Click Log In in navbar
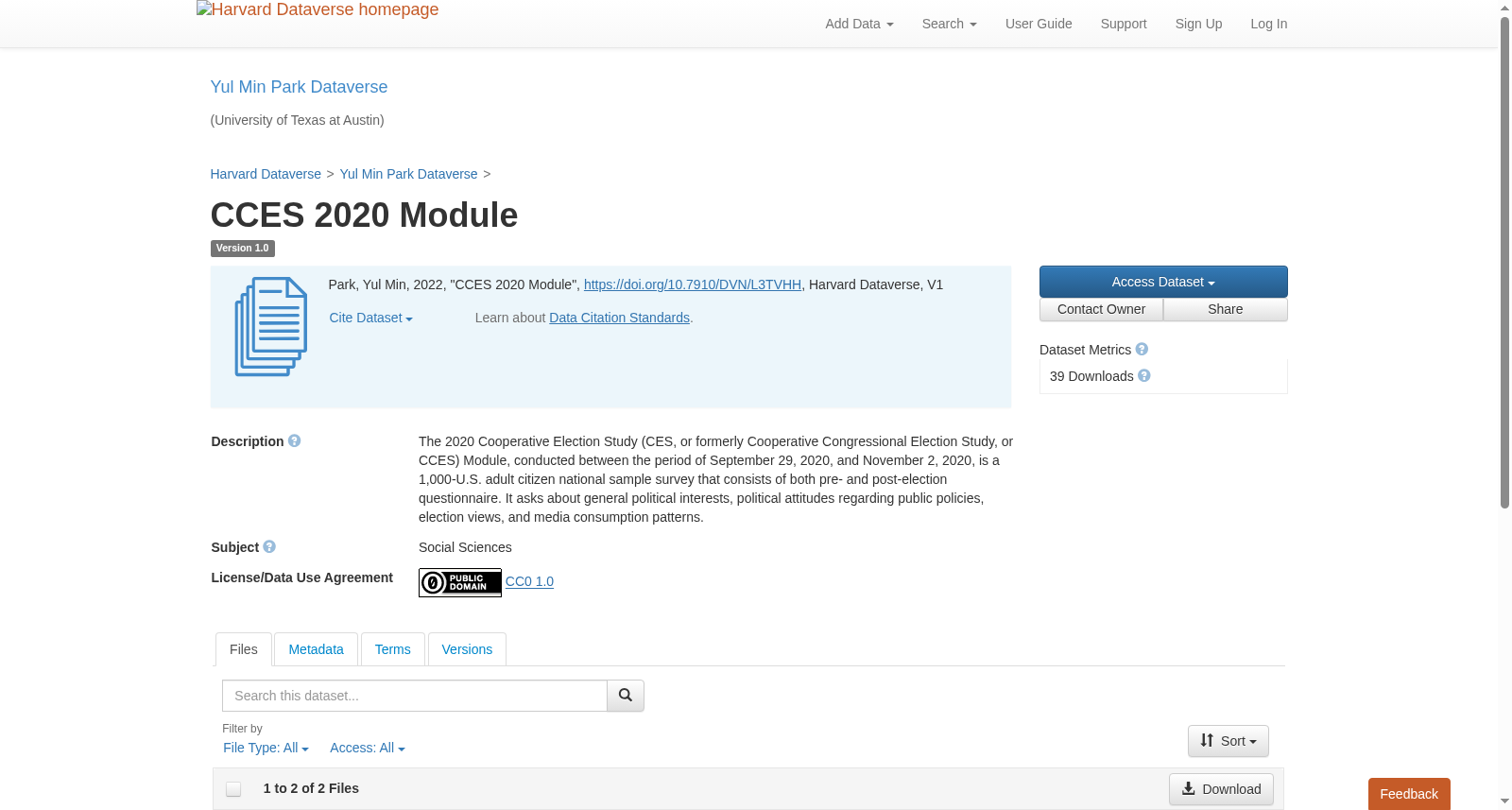 coord(1268,24)
